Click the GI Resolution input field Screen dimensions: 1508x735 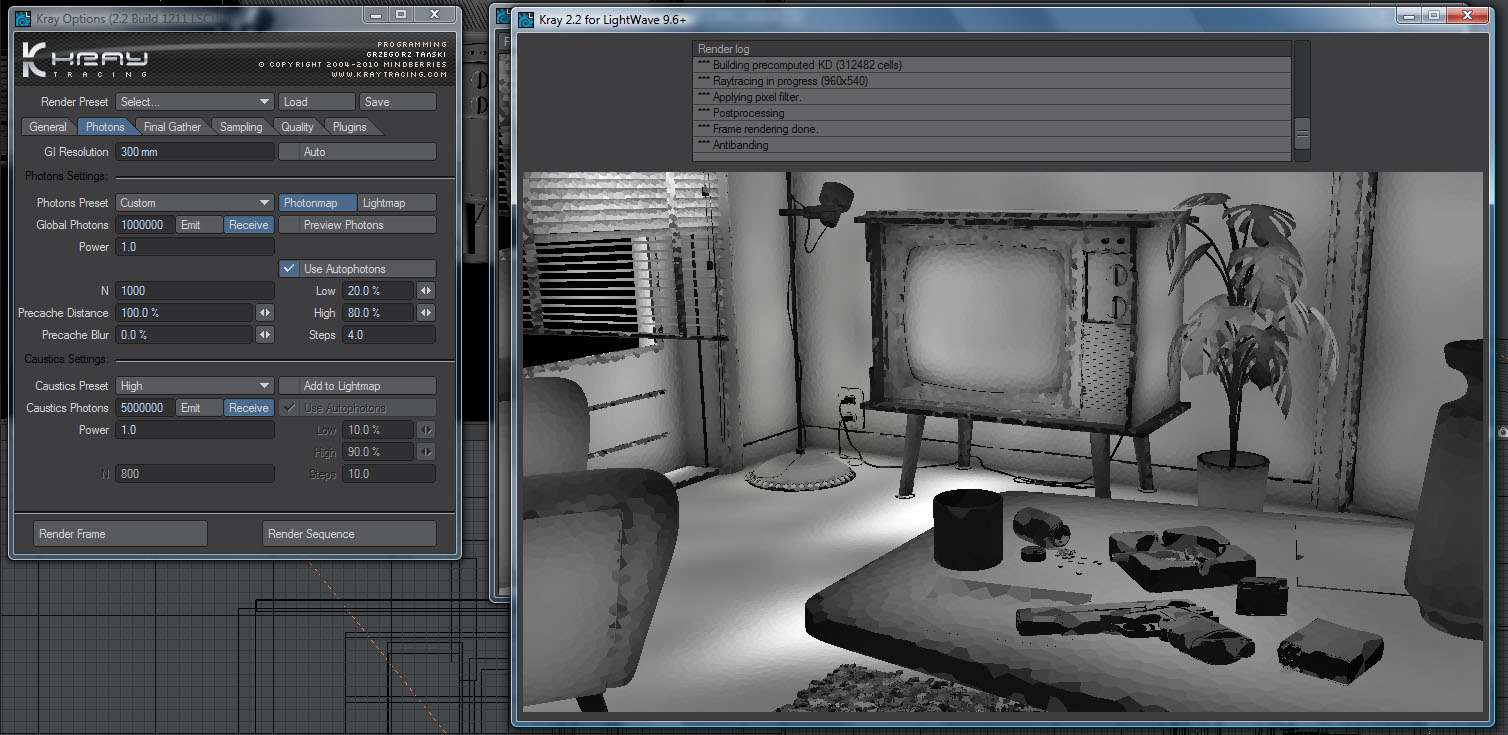click(195, 152)
